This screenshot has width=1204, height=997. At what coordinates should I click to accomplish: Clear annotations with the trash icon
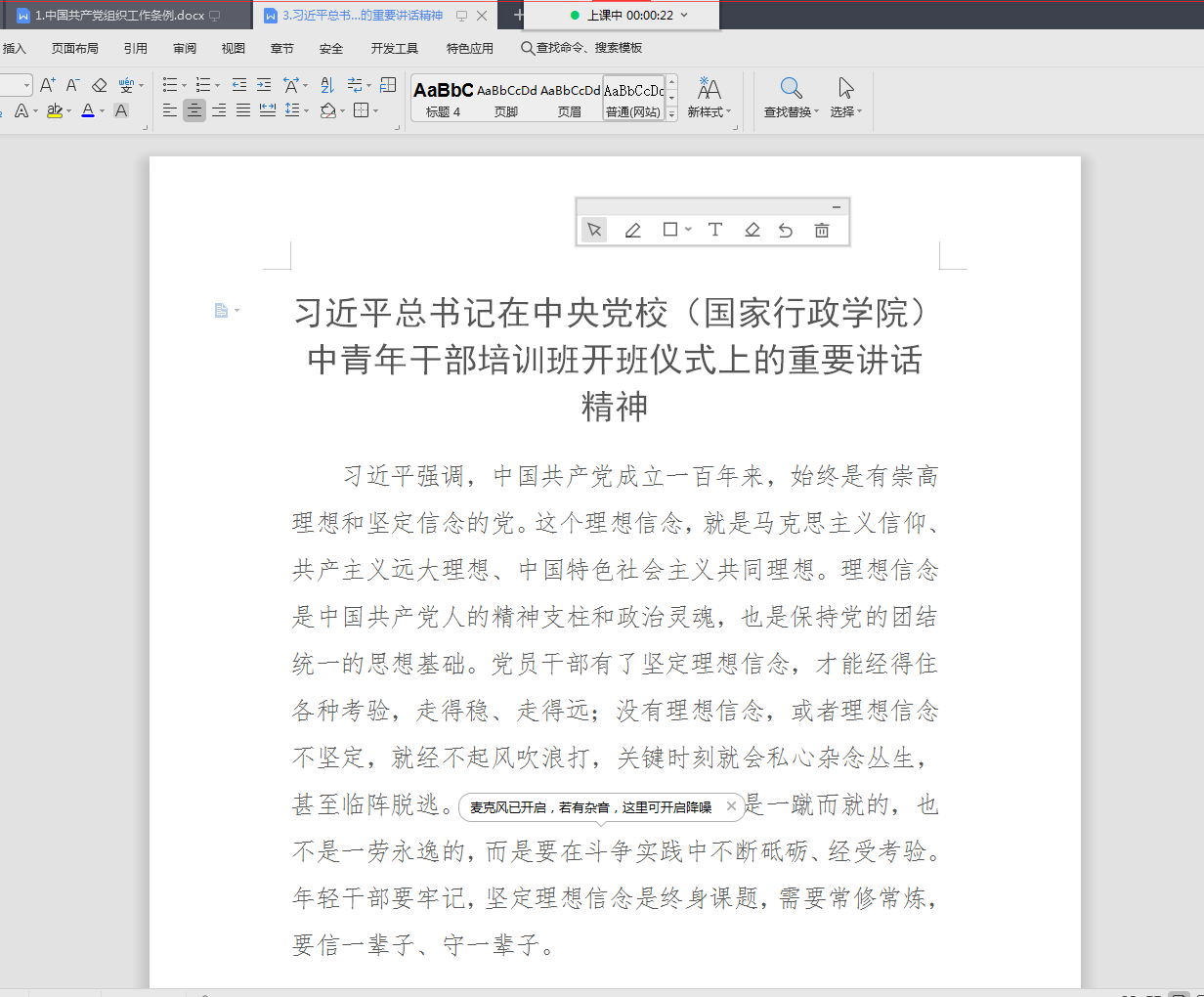[x=822, y=230]
